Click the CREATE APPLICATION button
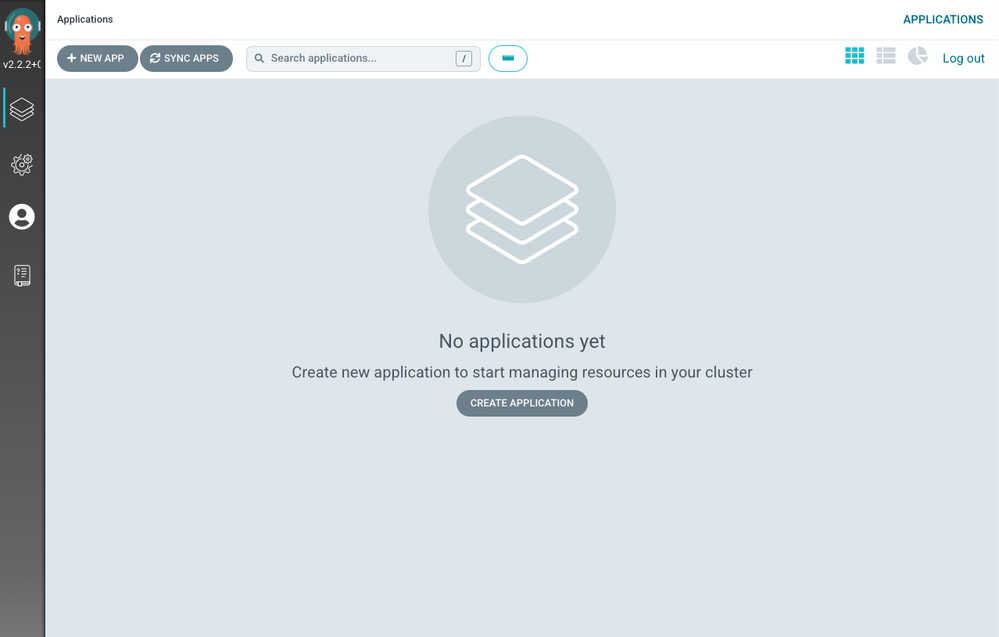Screen dimensions: 999x637 pos(522,403)
